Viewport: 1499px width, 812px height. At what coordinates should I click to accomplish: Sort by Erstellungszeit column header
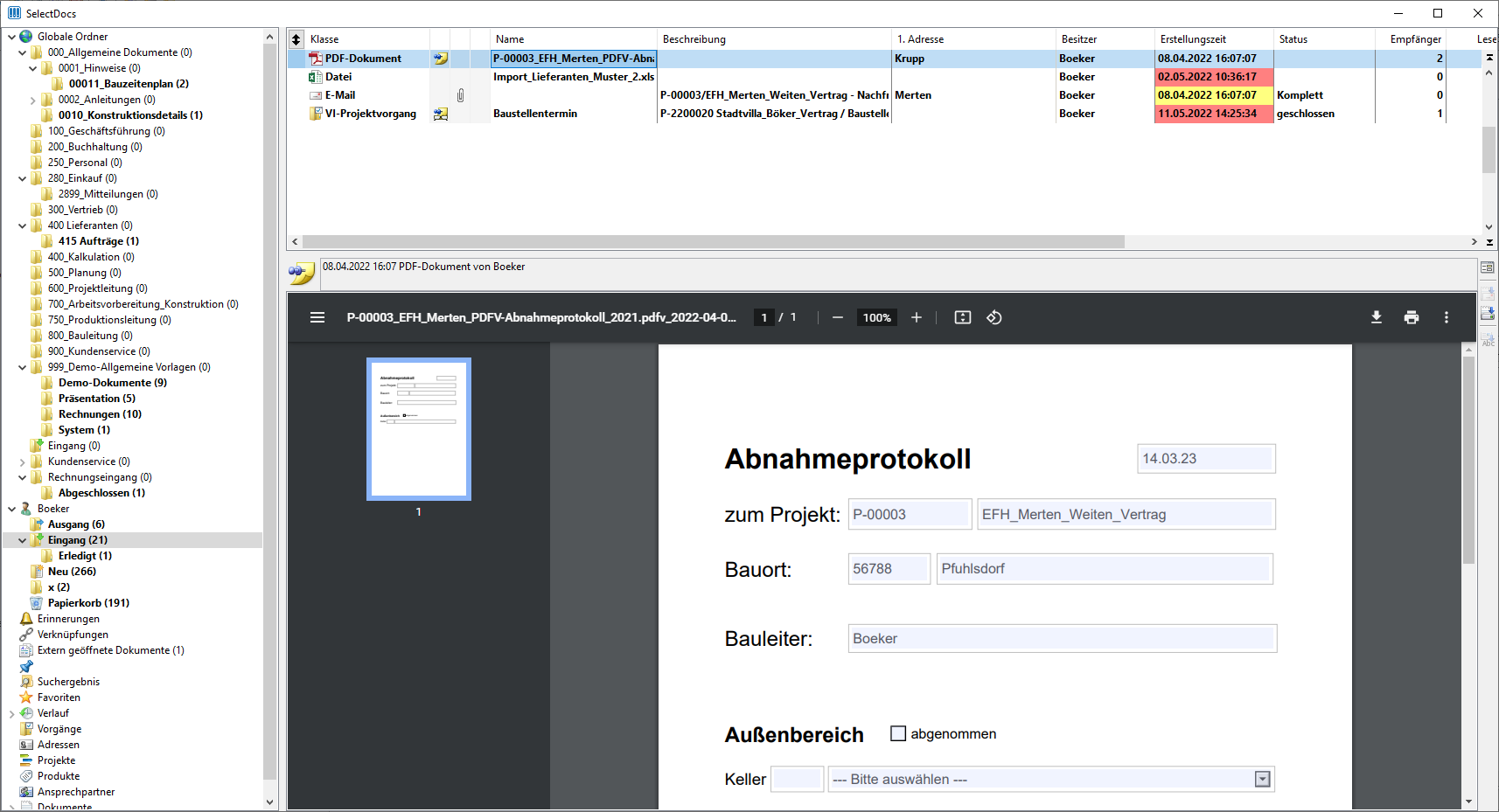point(1214,39)
